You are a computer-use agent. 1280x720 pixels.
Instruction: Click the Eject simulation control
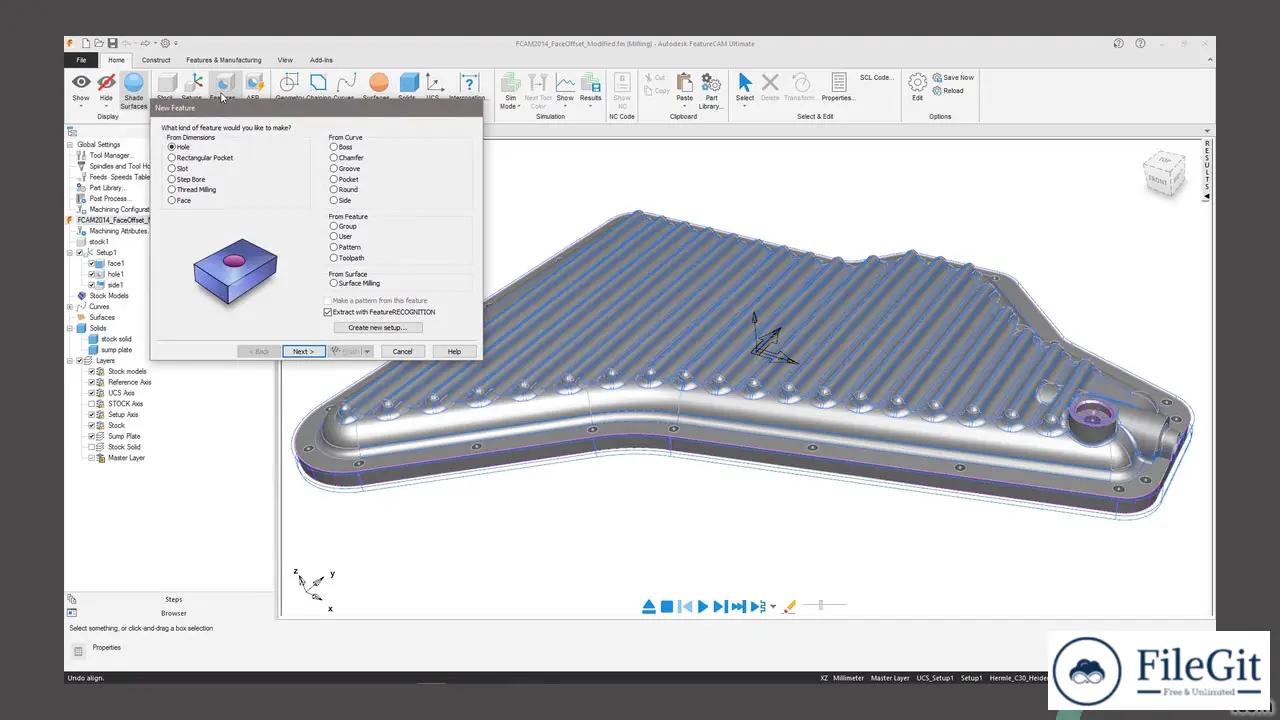648,606
